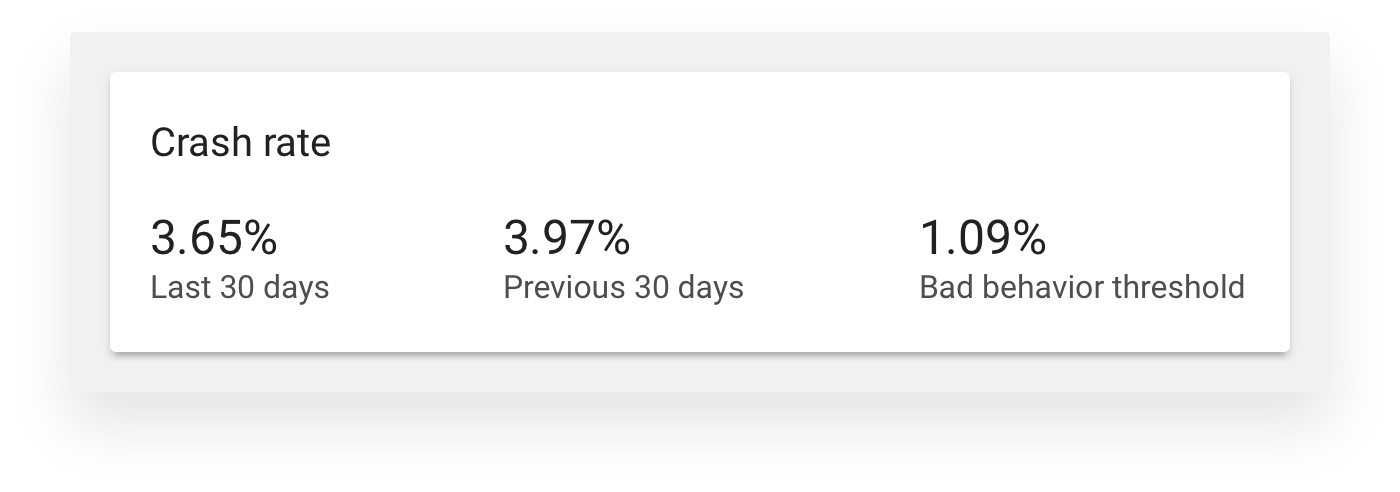This screenshot has height=492, width=1400.
Task: Click the word days under 3.65%
Action: (297, 288)
